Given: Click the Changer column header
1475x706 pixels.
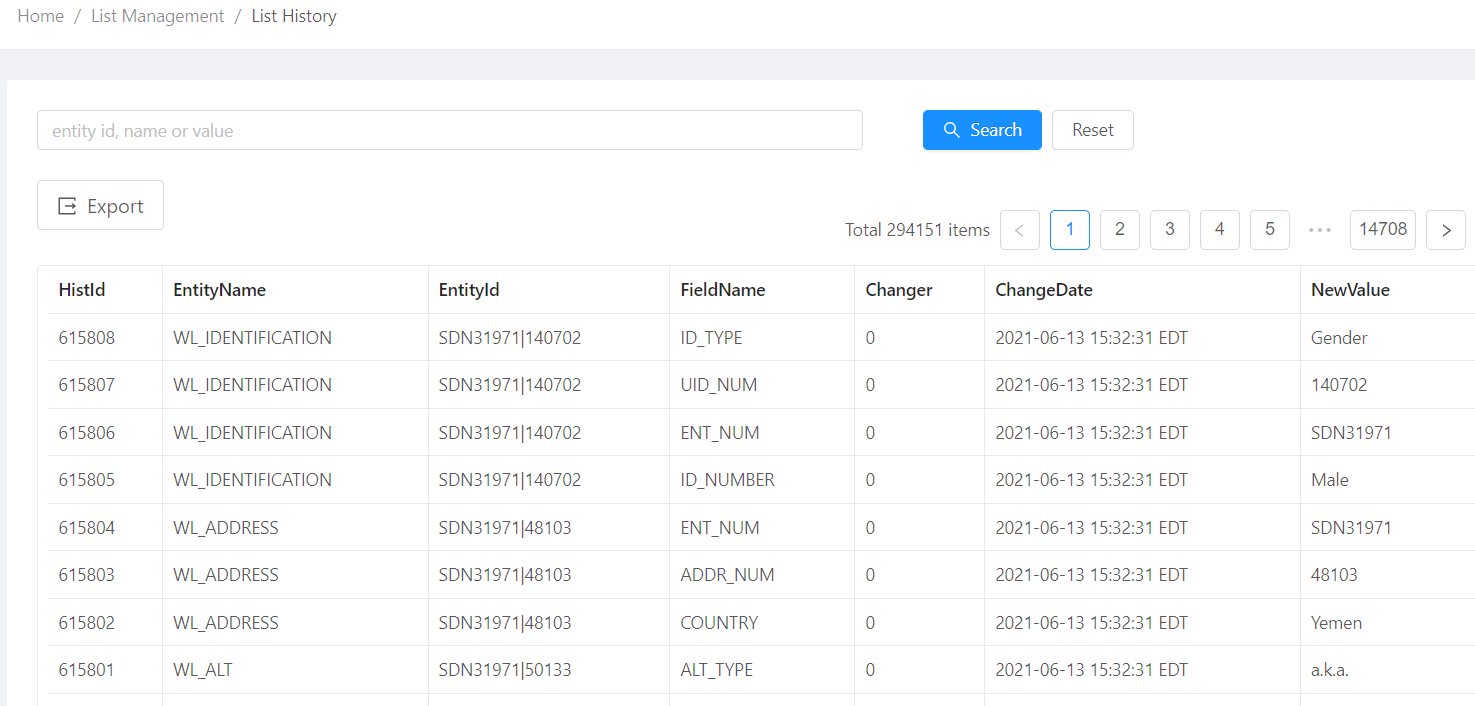Looking at the screenshot, I should pos(919,290).
